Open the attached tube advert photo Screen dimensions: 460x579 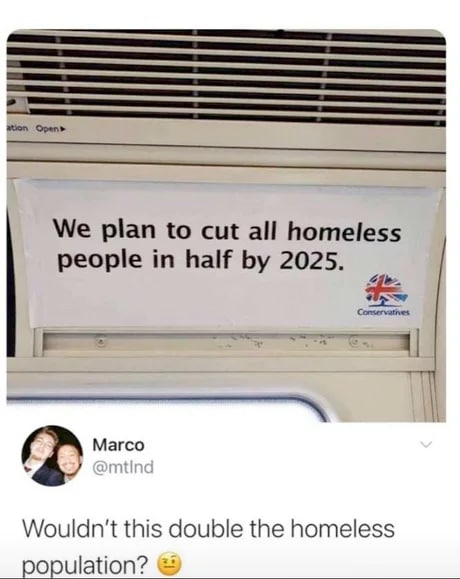coord(226,225)
